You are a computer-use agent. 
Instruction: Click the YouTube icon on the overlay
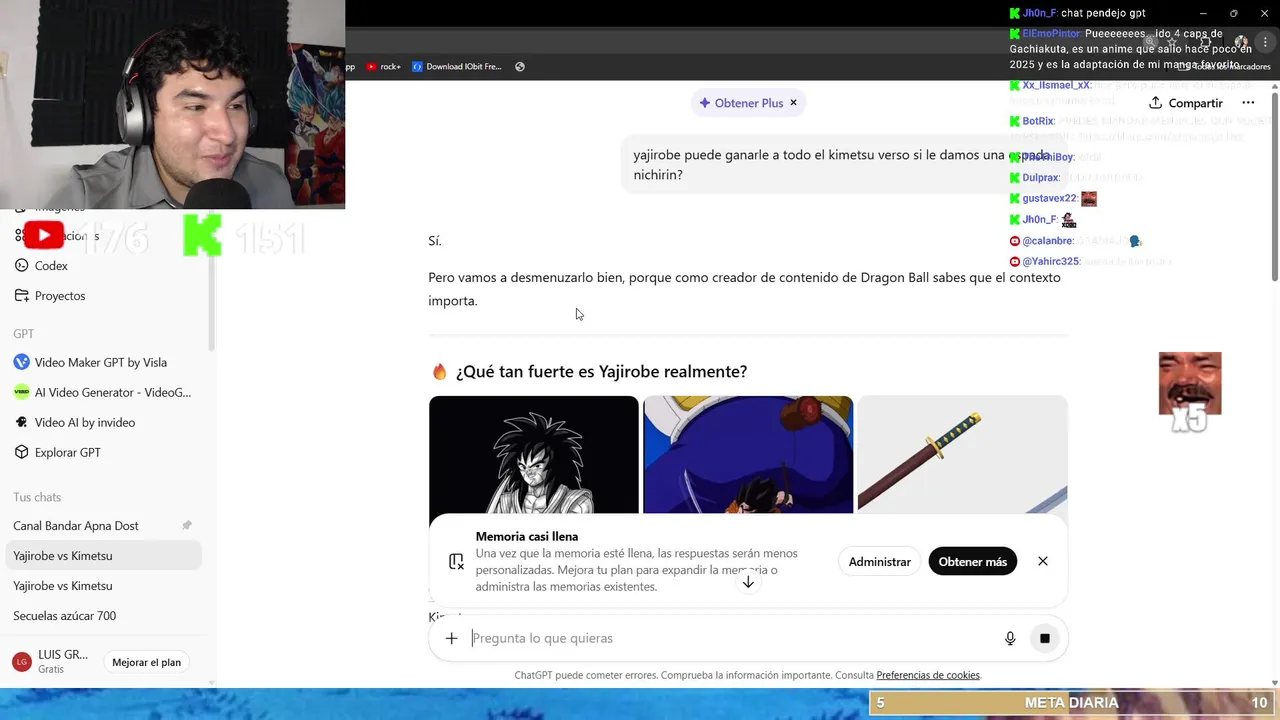(44, 236)
